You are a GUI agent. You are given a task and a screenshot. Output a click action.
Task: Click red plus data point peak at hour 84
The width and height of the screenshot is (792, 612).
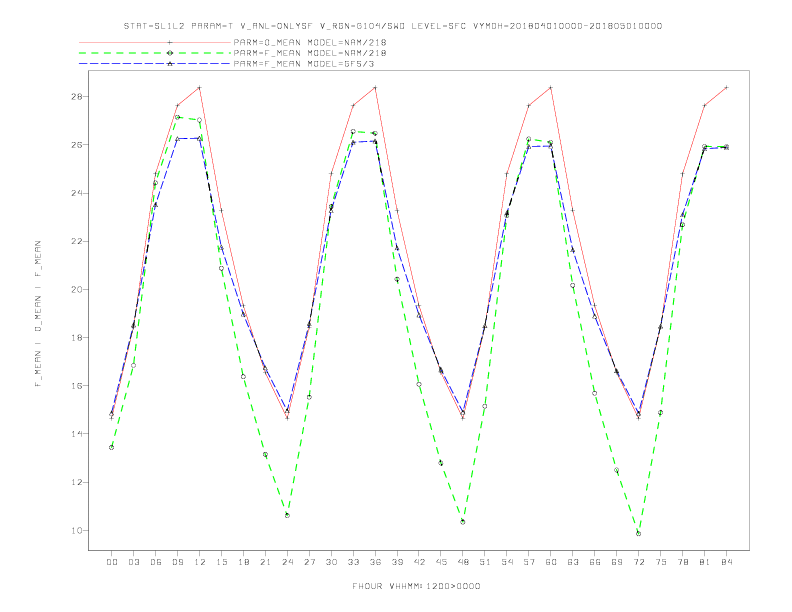[726, 88]
